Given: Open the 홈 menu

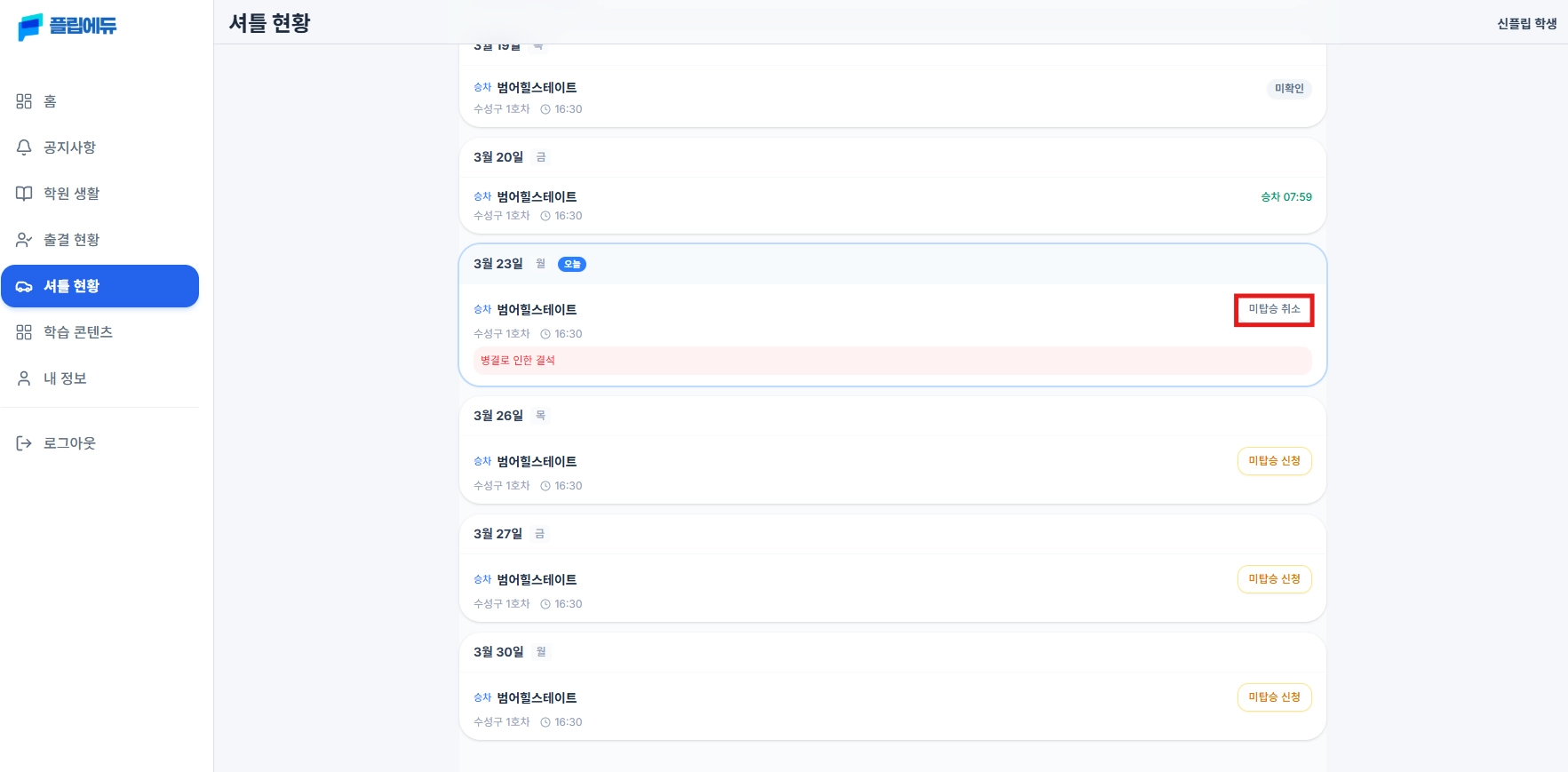Looking at the screenshot, I should pyautogui.click(x=99, y=101).
